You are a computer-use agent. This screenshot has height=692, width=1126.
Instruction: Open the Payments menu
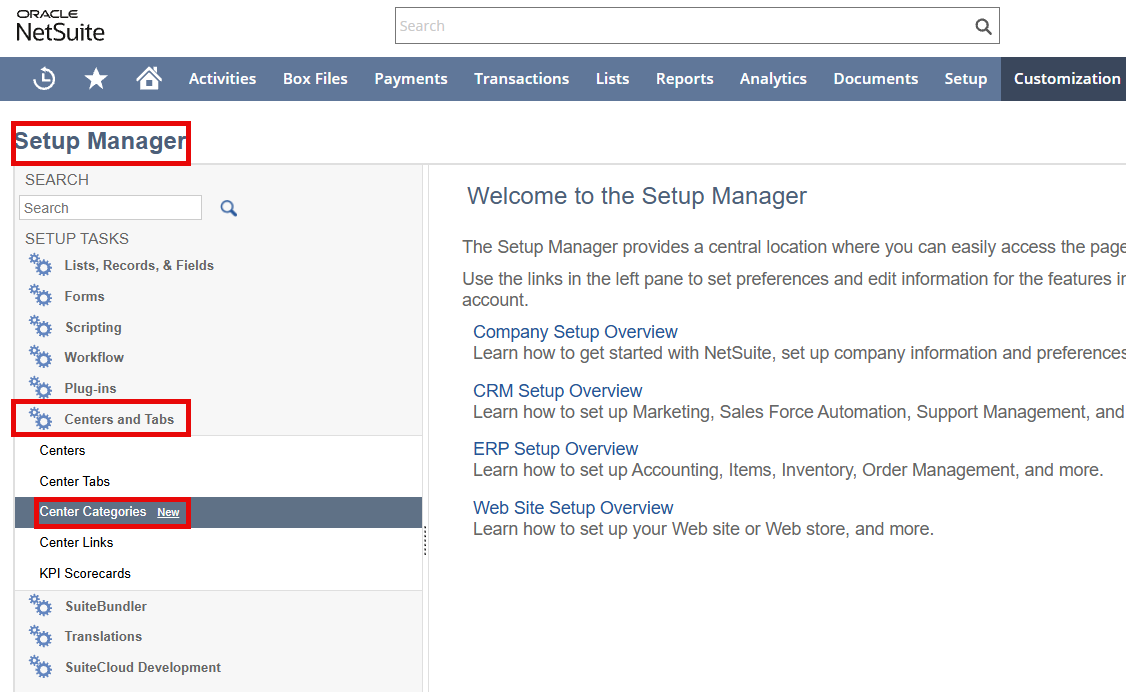(411, 79)
